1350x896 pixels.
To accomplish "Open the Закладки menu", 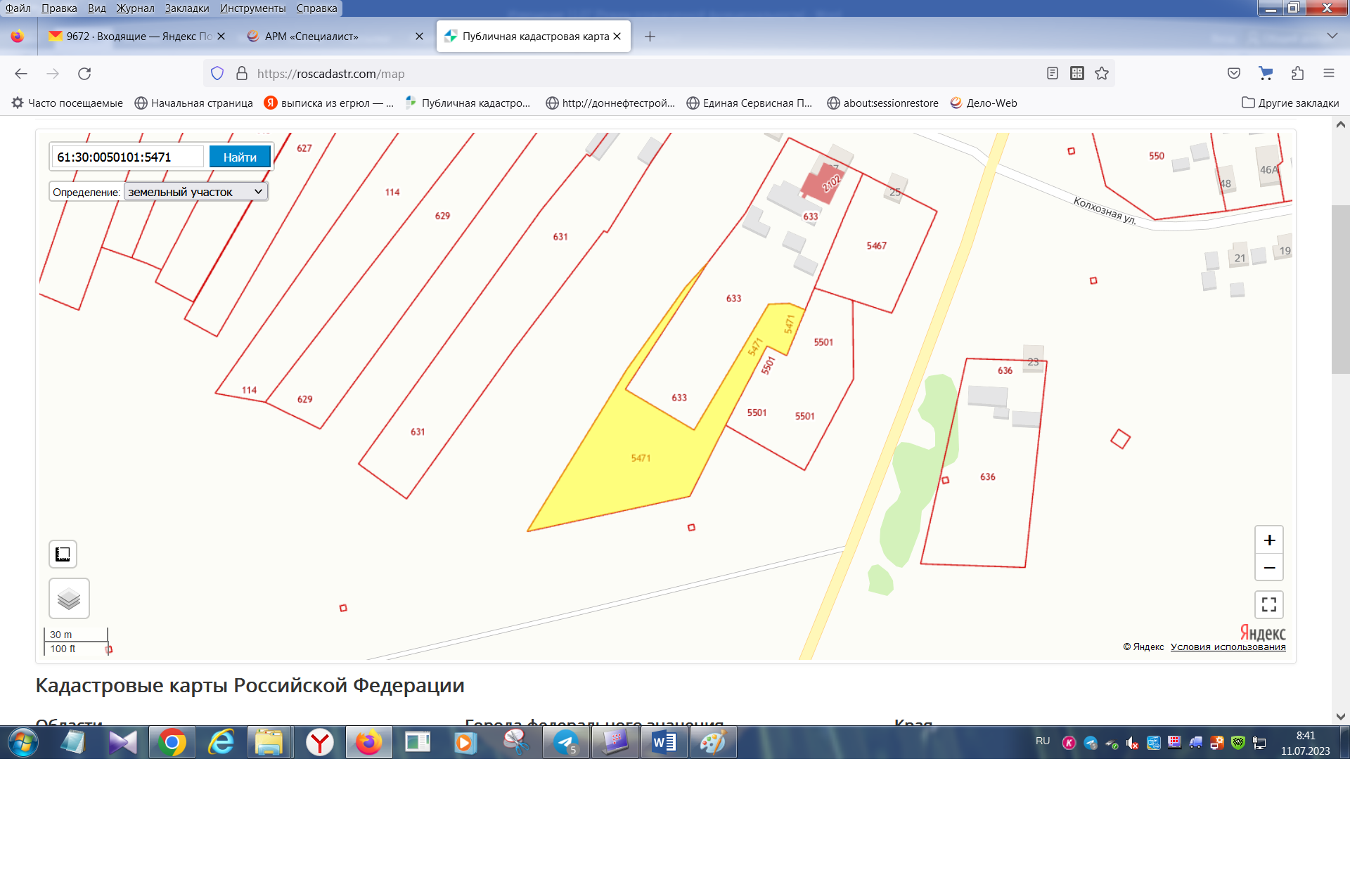I will (x=186, y=8).
